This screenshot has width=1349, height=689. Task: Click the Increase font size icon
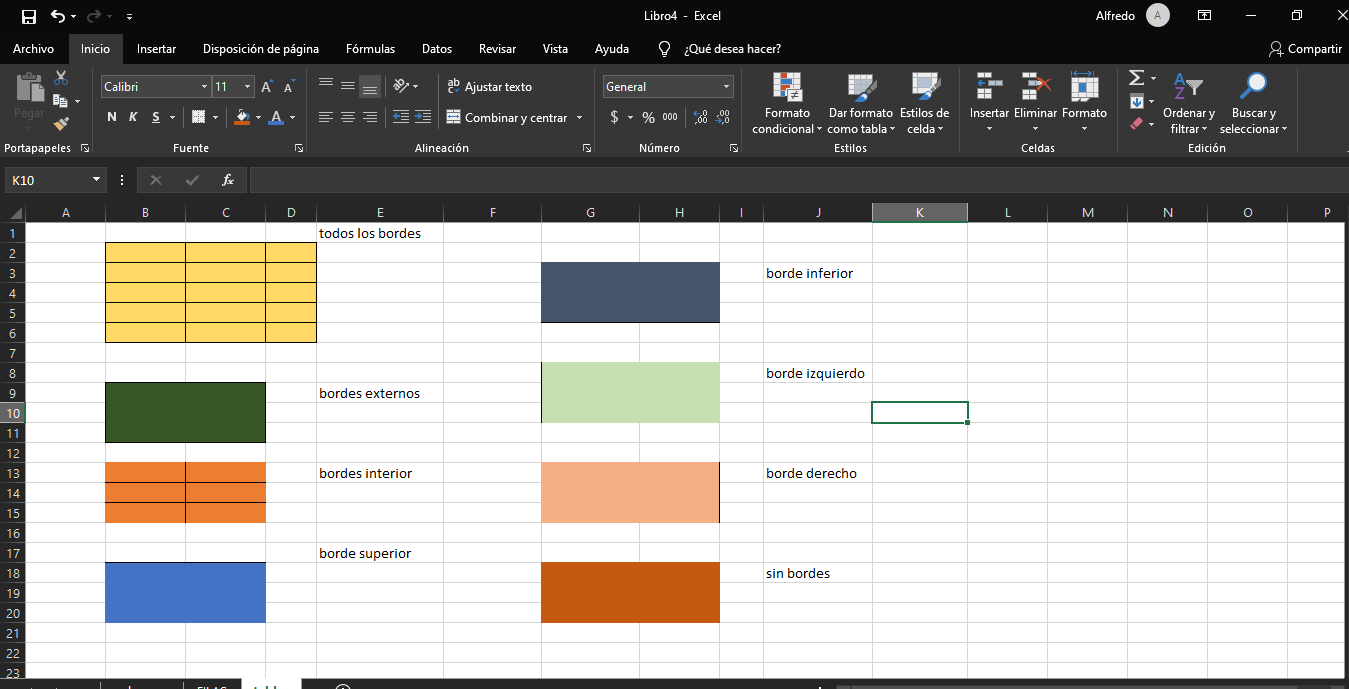click(267, 87)
